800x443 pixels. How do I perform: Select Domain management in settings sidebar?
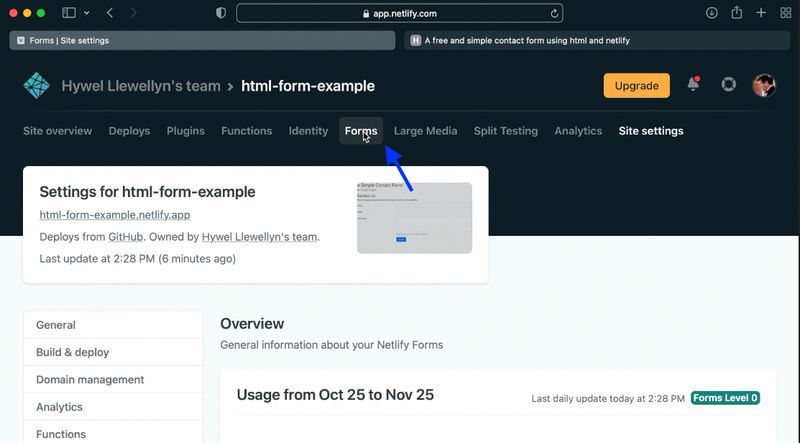coord(113,379)
